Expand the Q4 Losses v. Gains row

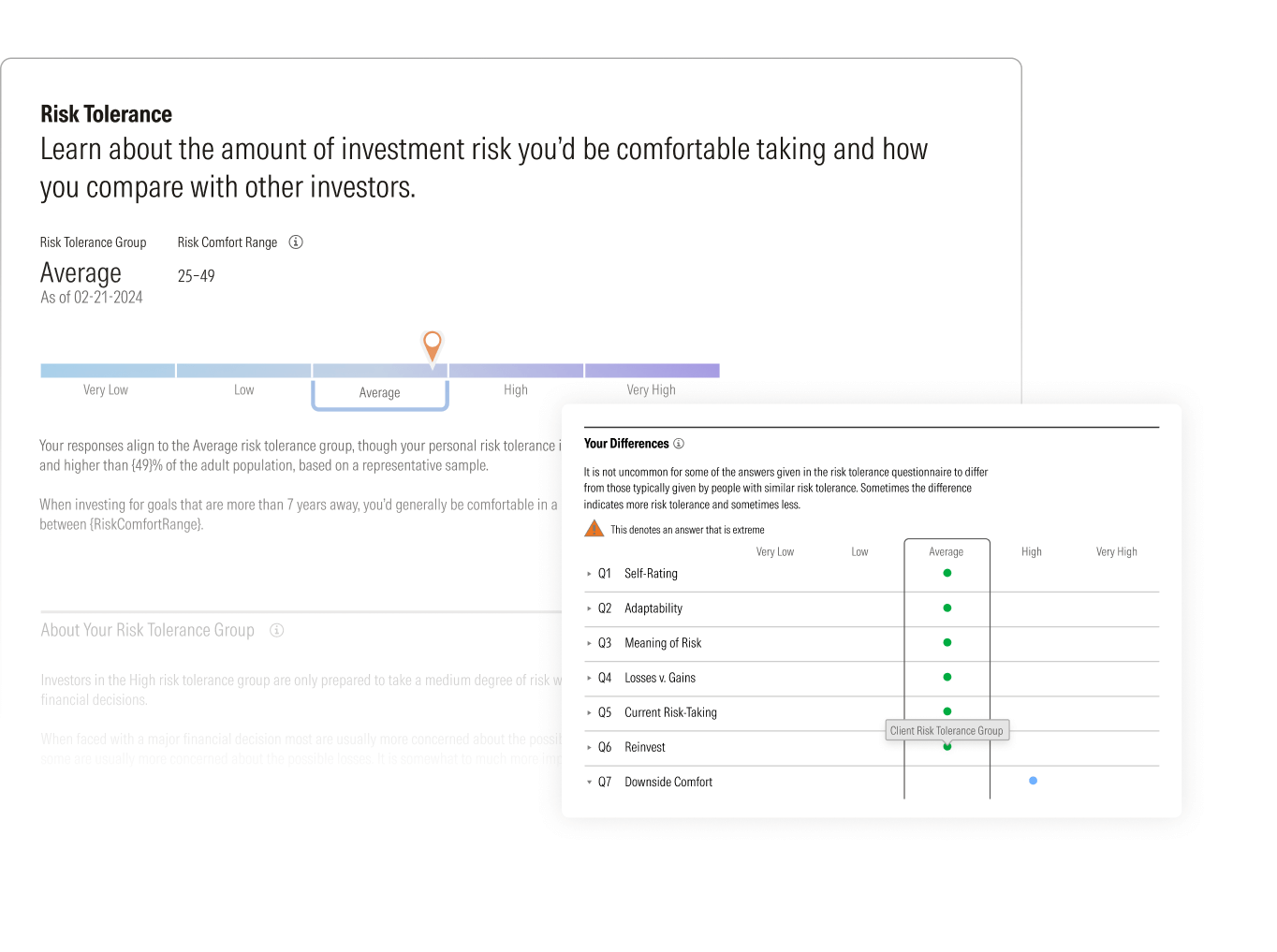(x=589, y=678)
